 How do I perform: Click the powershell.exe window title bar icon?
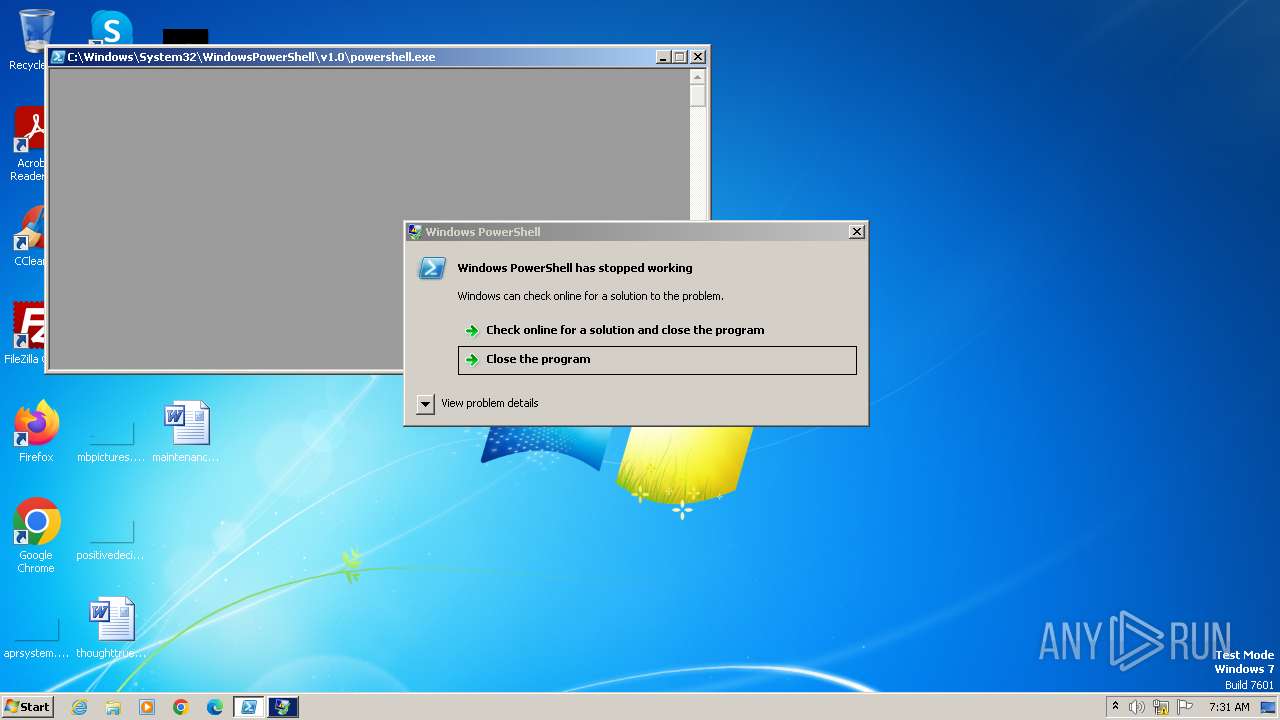pos(58,57)
